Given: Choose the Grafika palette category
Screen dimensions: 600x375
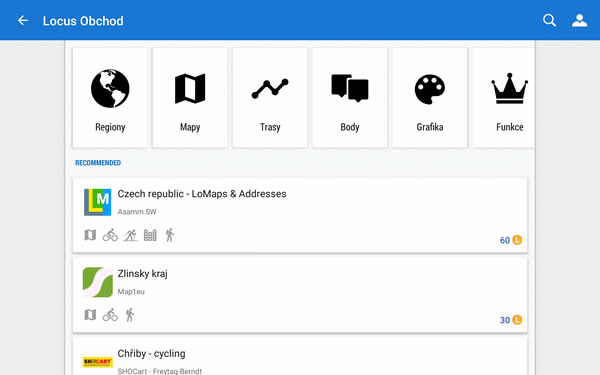Looking at the screenshot, I should coord(430,98).
